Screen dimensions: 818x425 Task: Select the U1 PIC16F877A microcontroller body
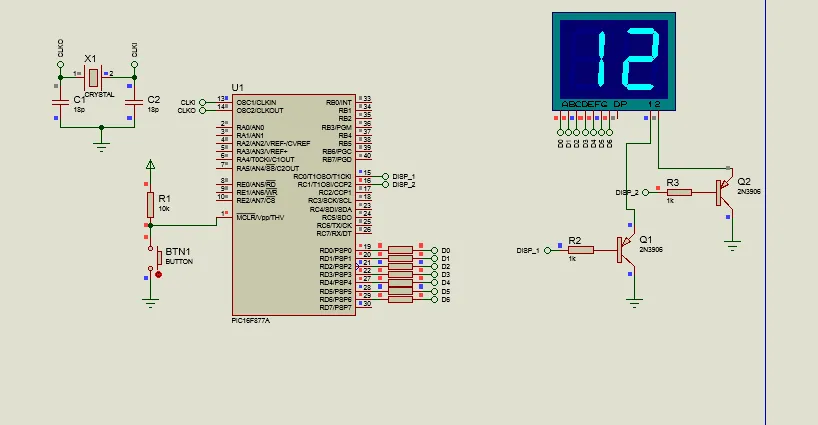pyautogui.click(x=294, y=205)
